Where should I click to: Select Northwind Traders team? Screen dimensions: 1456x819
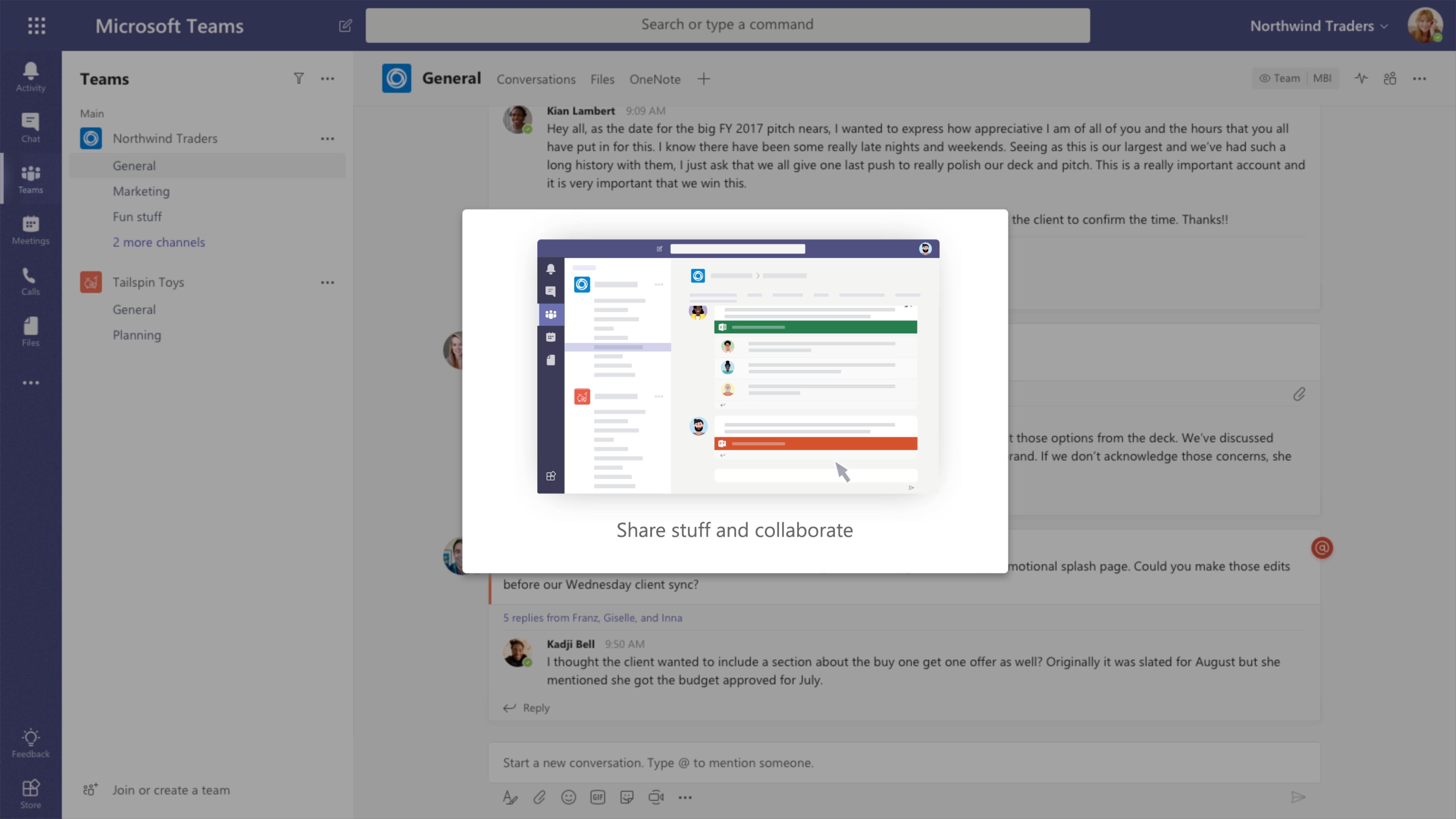[x=165, y=138]
